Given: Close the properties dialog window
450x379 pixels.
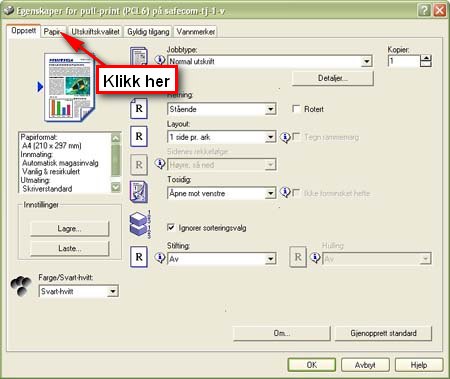Looking at the screenshot, I should [440, 10].
